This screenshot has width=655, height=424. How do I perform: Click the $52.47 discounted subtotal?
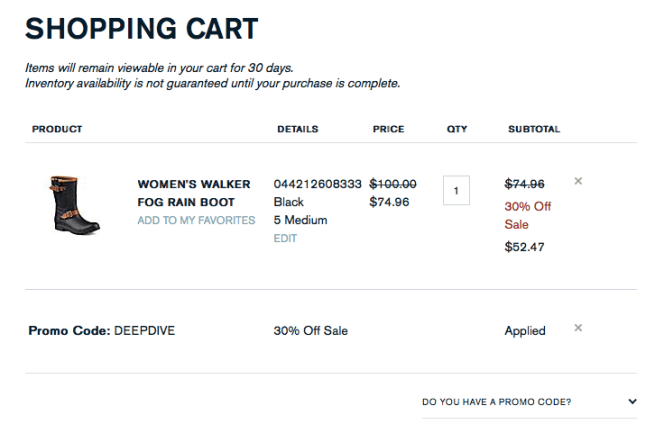[524, 247]
